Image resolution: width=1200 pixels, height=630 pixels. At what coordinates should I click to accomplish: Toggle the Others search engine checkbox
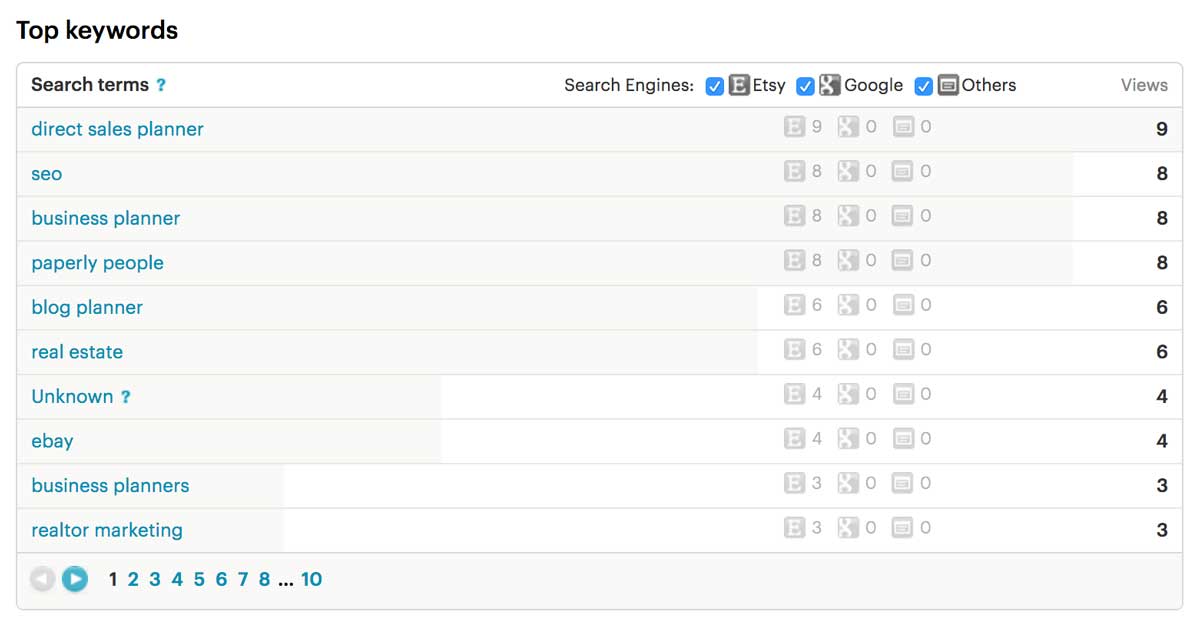pos(924,86)
